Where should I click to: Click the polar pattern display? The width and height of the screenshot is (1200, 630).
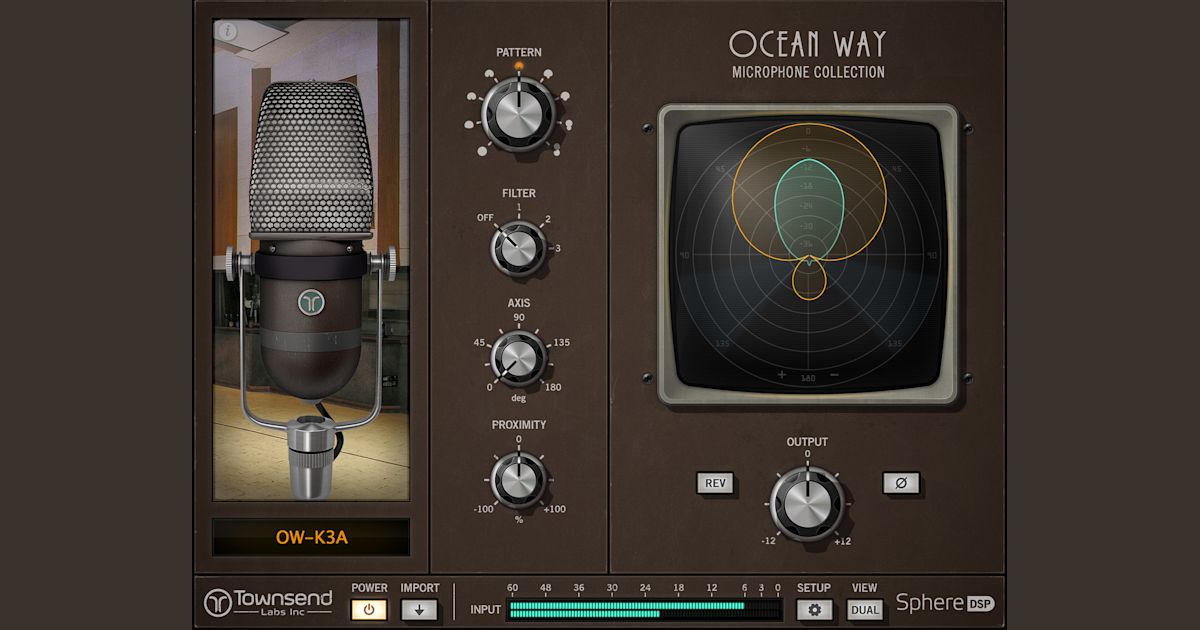[808, 254]
